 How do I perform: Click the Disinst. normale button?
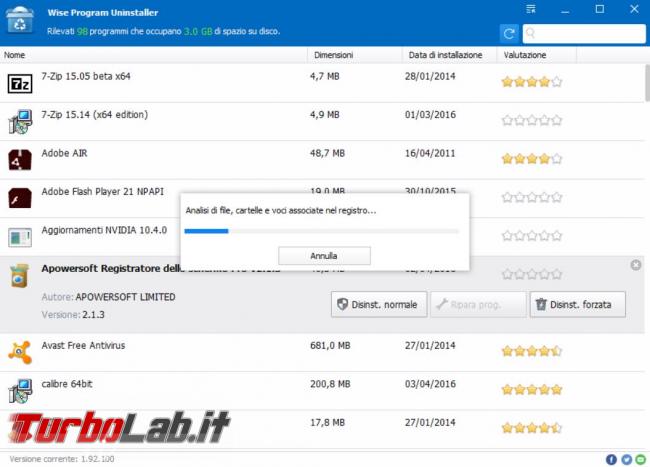pyautogui.click(x=379, y=305)
